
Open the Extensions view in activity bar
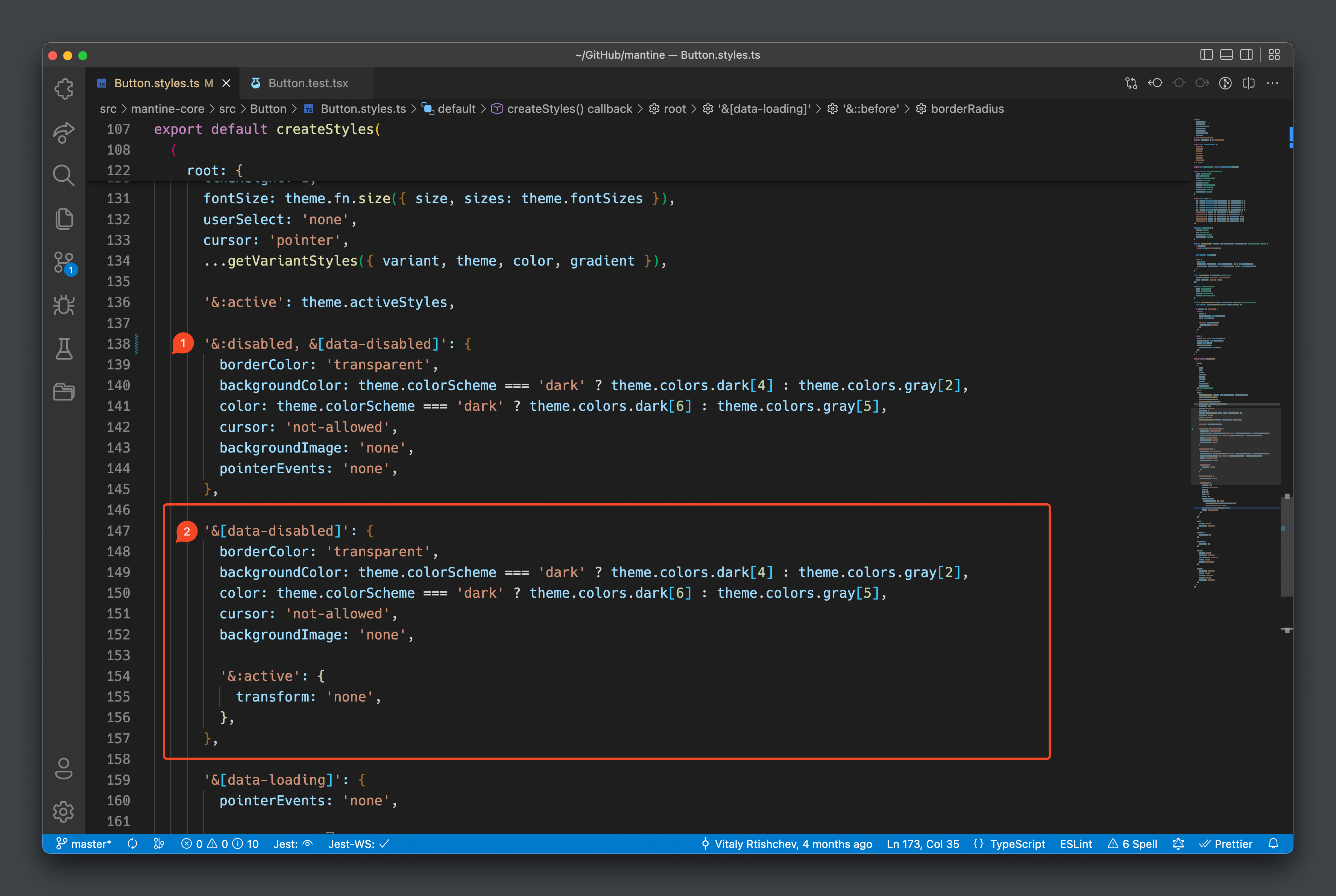tap(64, 88)
